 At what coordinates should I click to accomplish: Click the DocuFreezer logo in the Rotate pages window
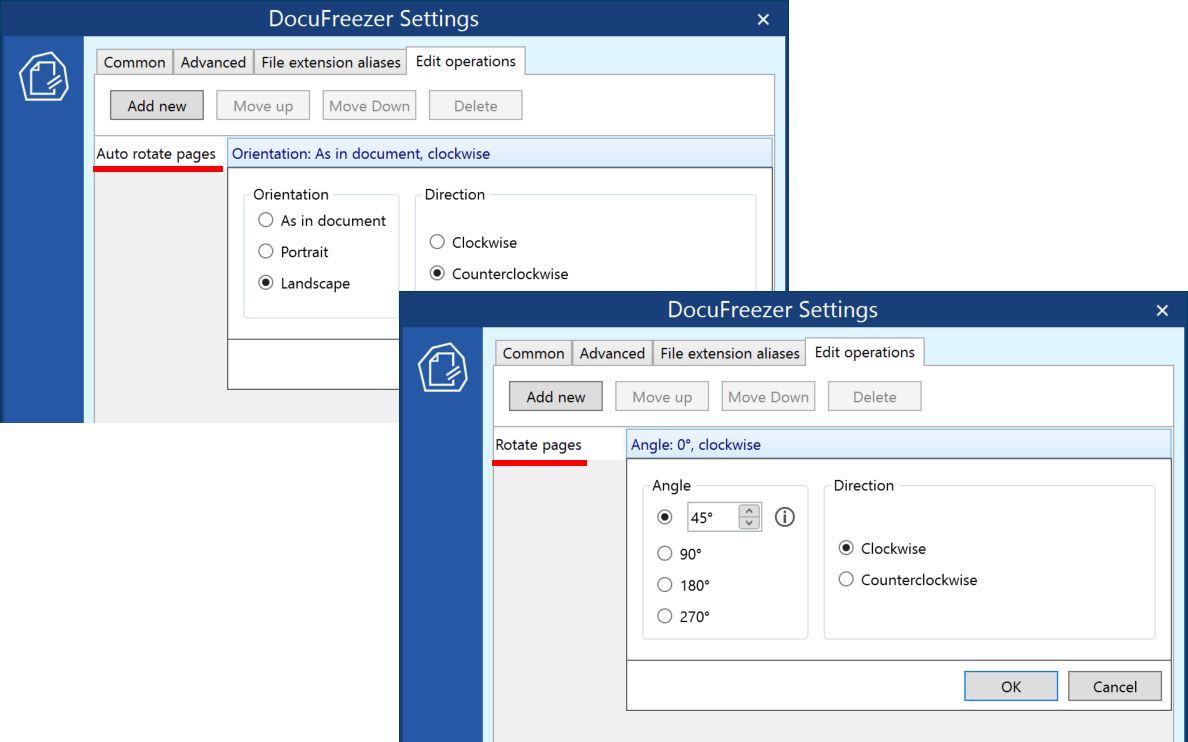(442, 368)
